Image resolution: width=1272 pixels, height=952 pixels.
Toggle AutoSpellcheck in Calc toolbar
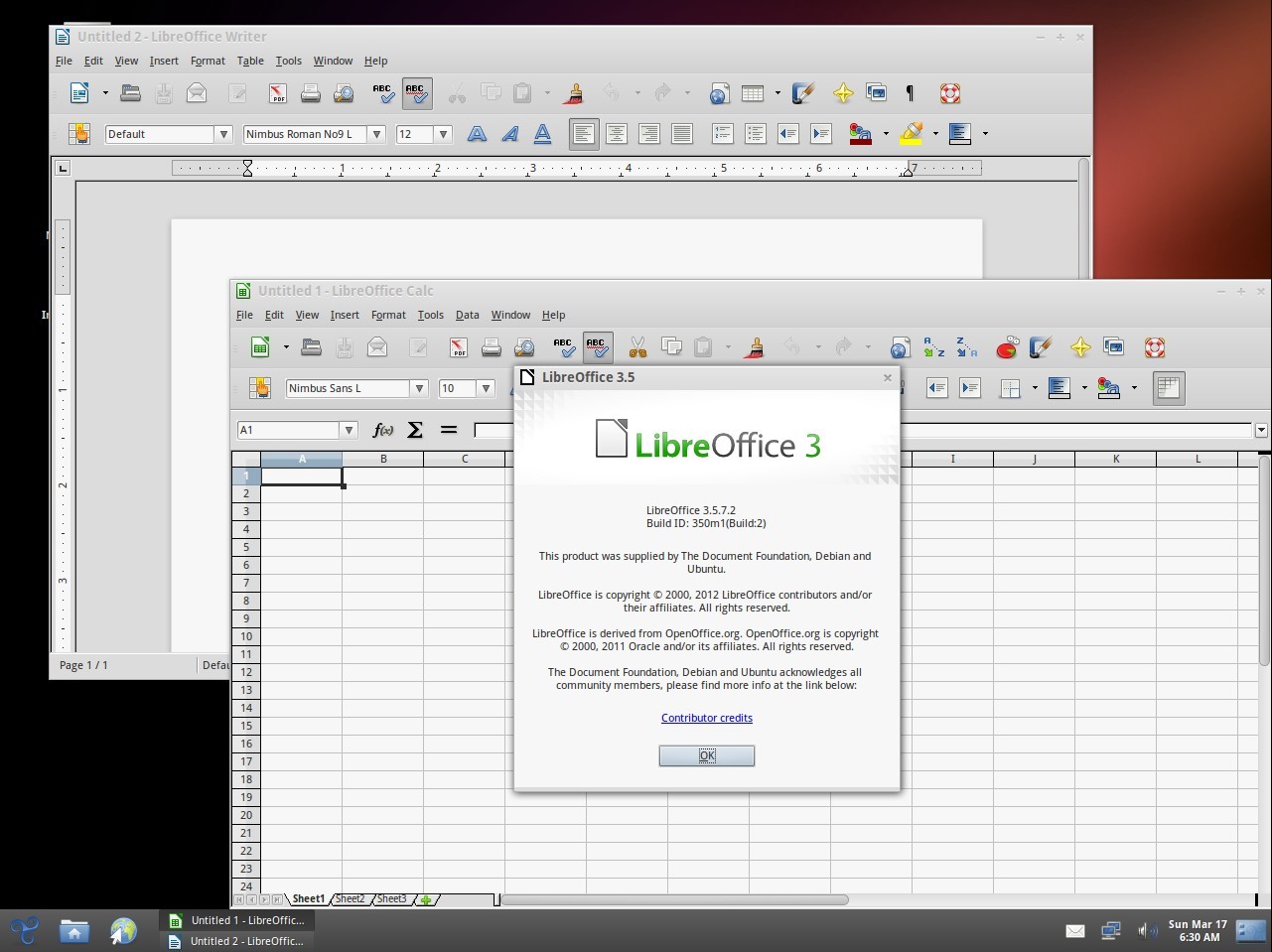pos(598,347)
